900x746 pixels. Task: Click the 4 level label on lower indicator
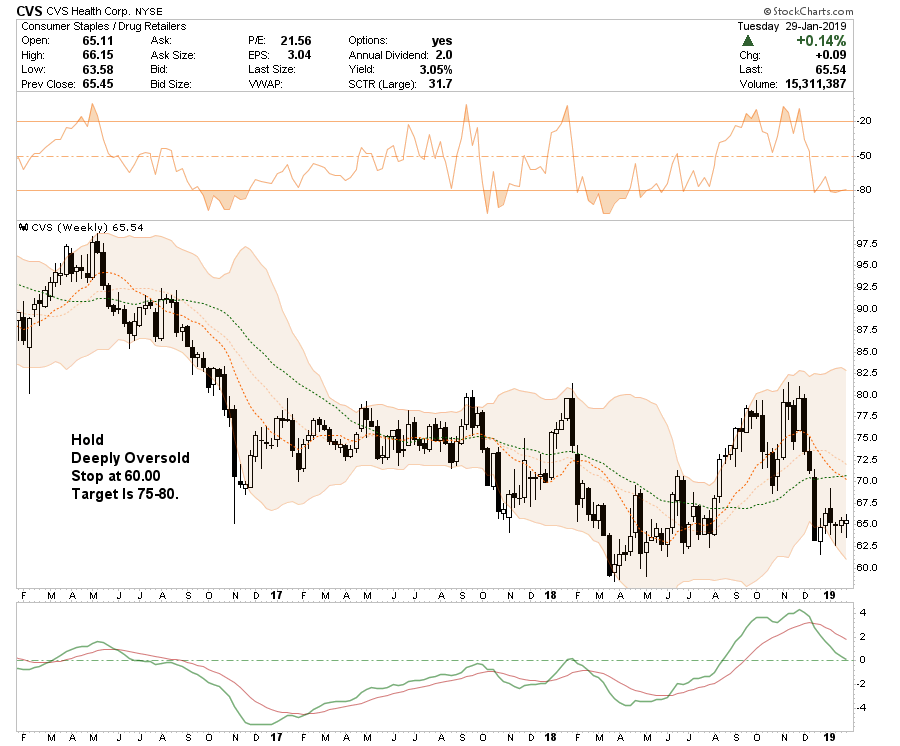point(863,613)
